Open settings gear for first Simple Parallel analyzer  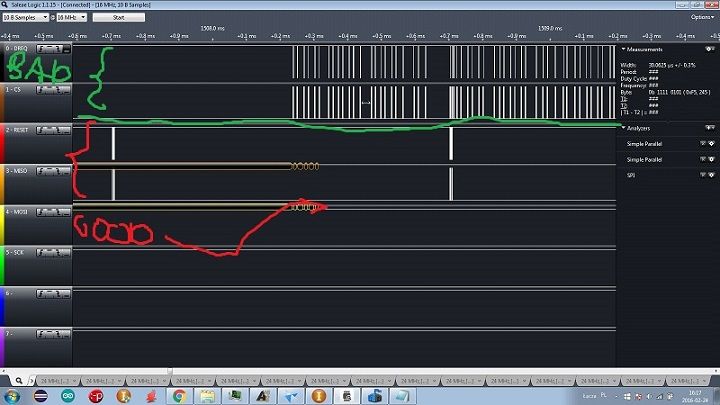[x=712, y=144]
